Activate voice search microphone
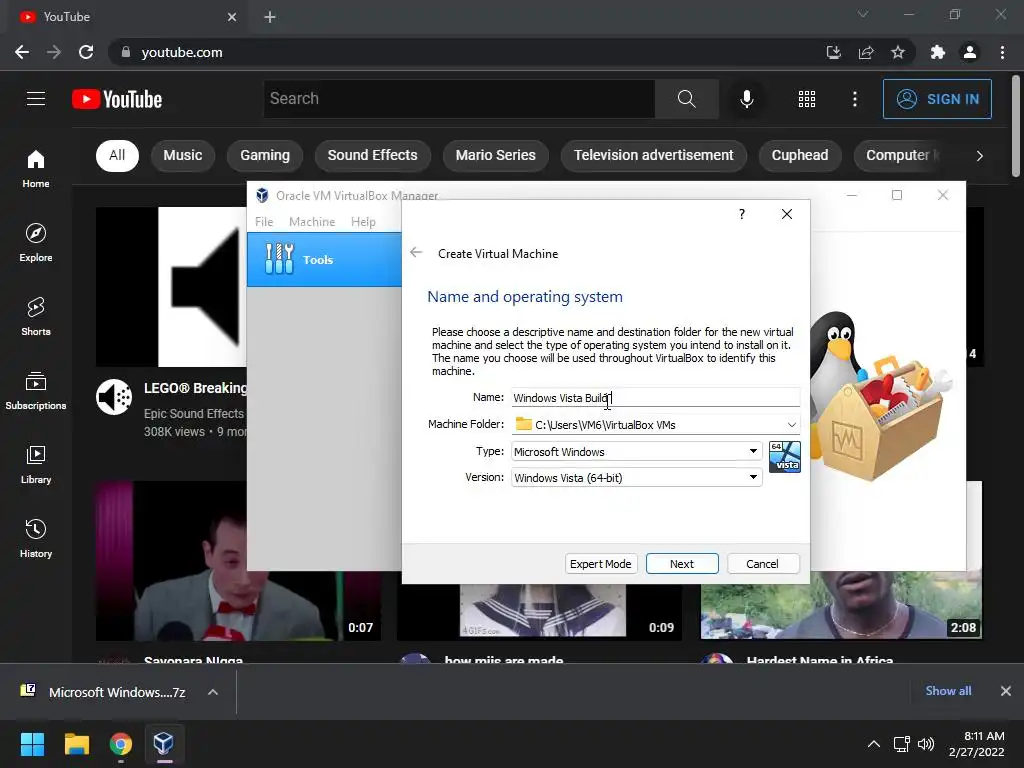Viewport: 1024px width, 768px height. pyautogui.click(x=746, y=99)
